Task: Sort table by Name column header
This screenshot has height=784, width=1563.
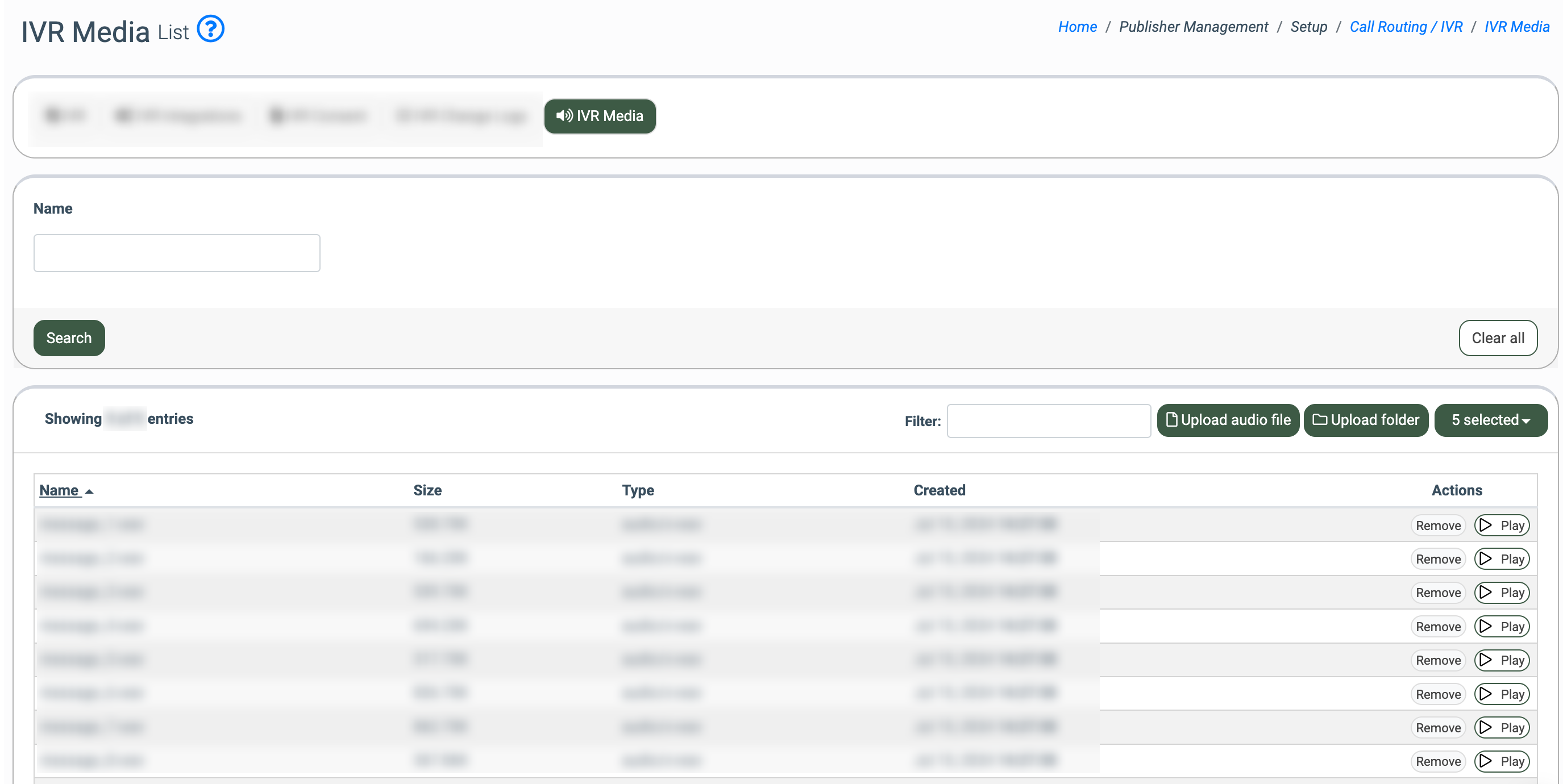Action: 60,490
